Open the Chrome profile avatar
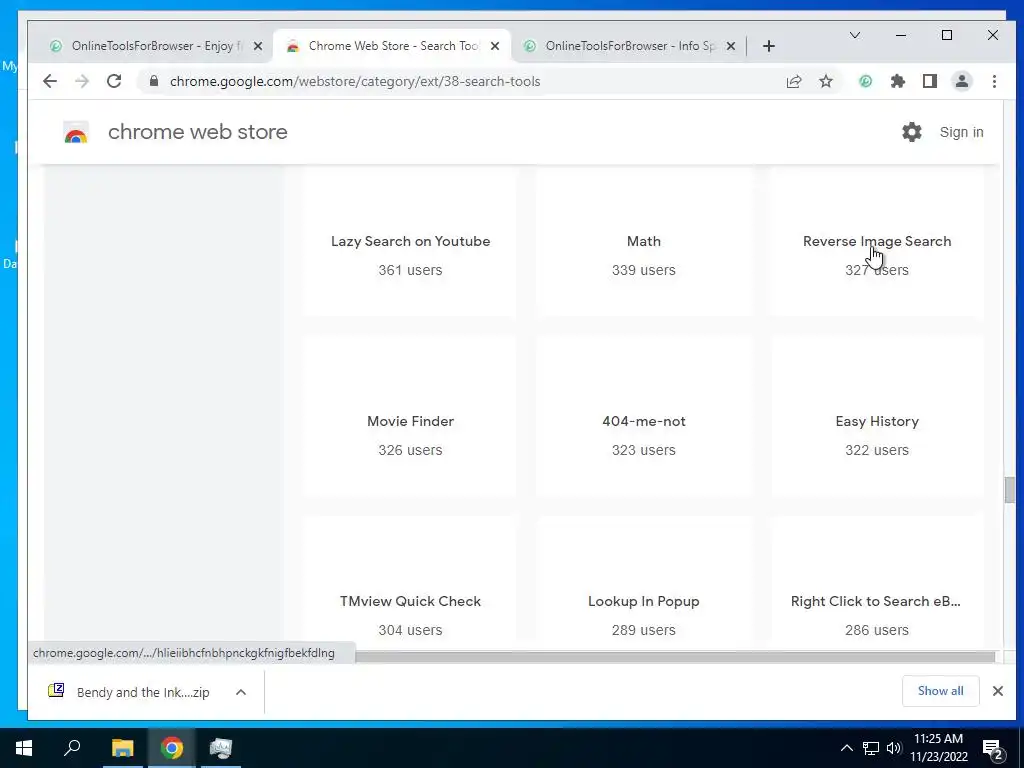Image resolution: width=1024 pixels, height=768 pixels. point(962,81)
